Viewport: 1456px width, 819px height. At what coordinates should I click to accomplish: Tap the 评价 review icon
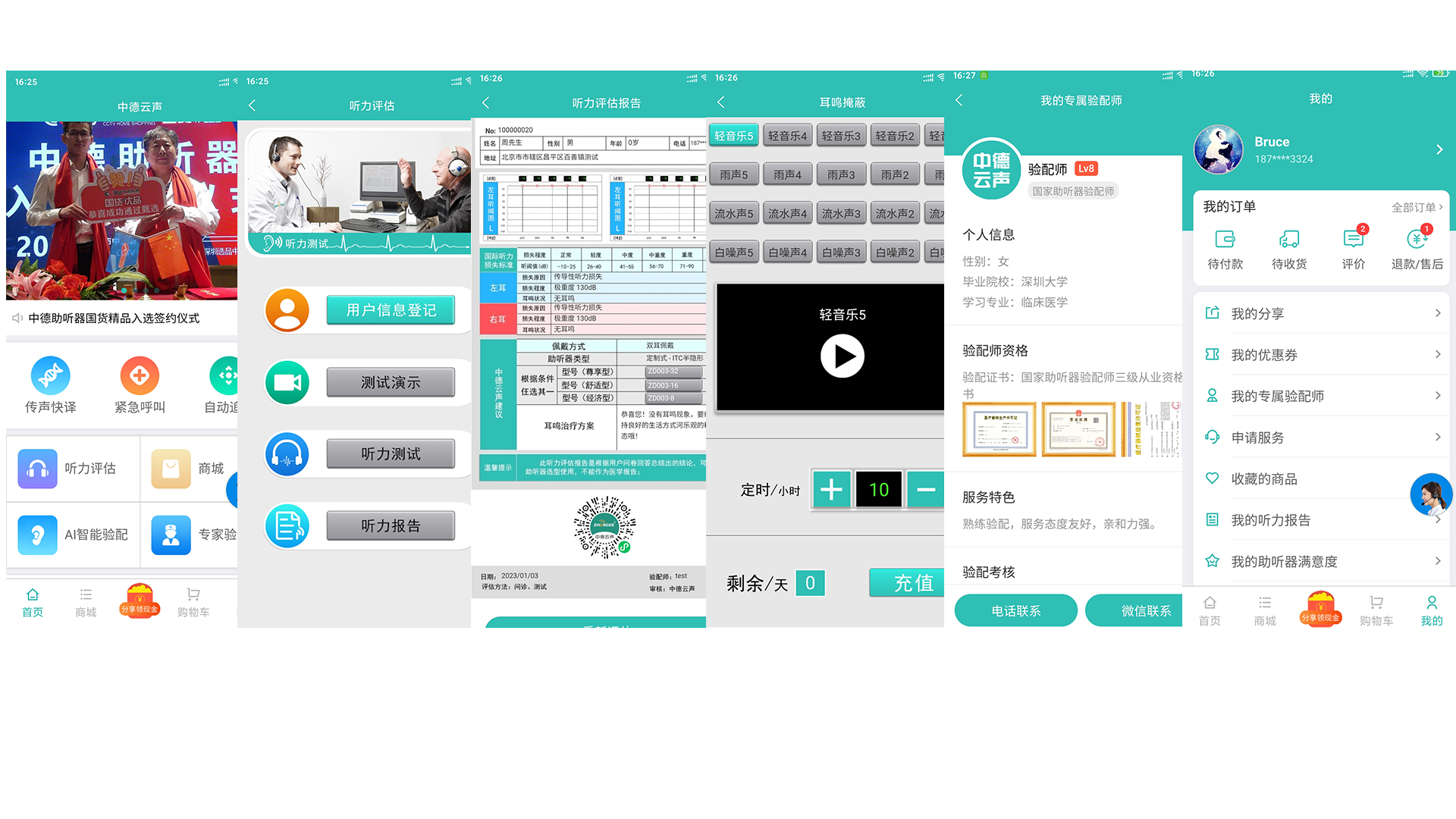point(1354,240)
